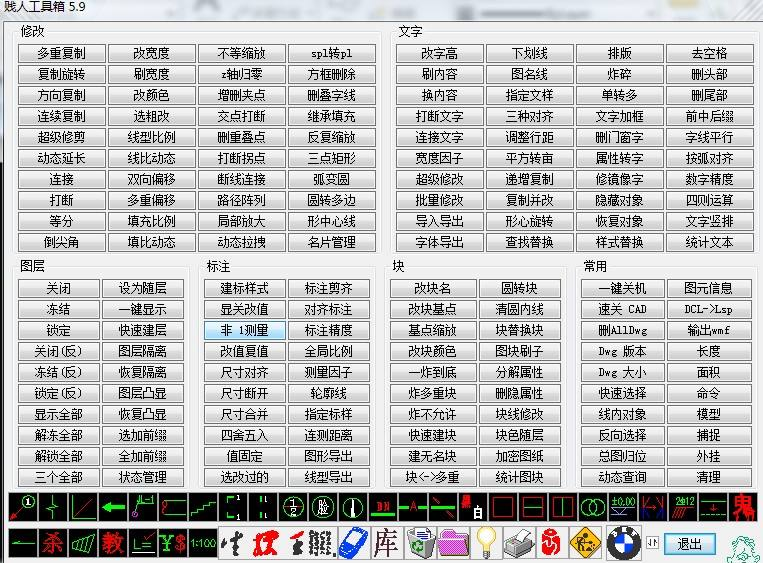Click the 输出wmf button
The height and width of the screenshot is (563, 764).
click(x=708, y=330)
